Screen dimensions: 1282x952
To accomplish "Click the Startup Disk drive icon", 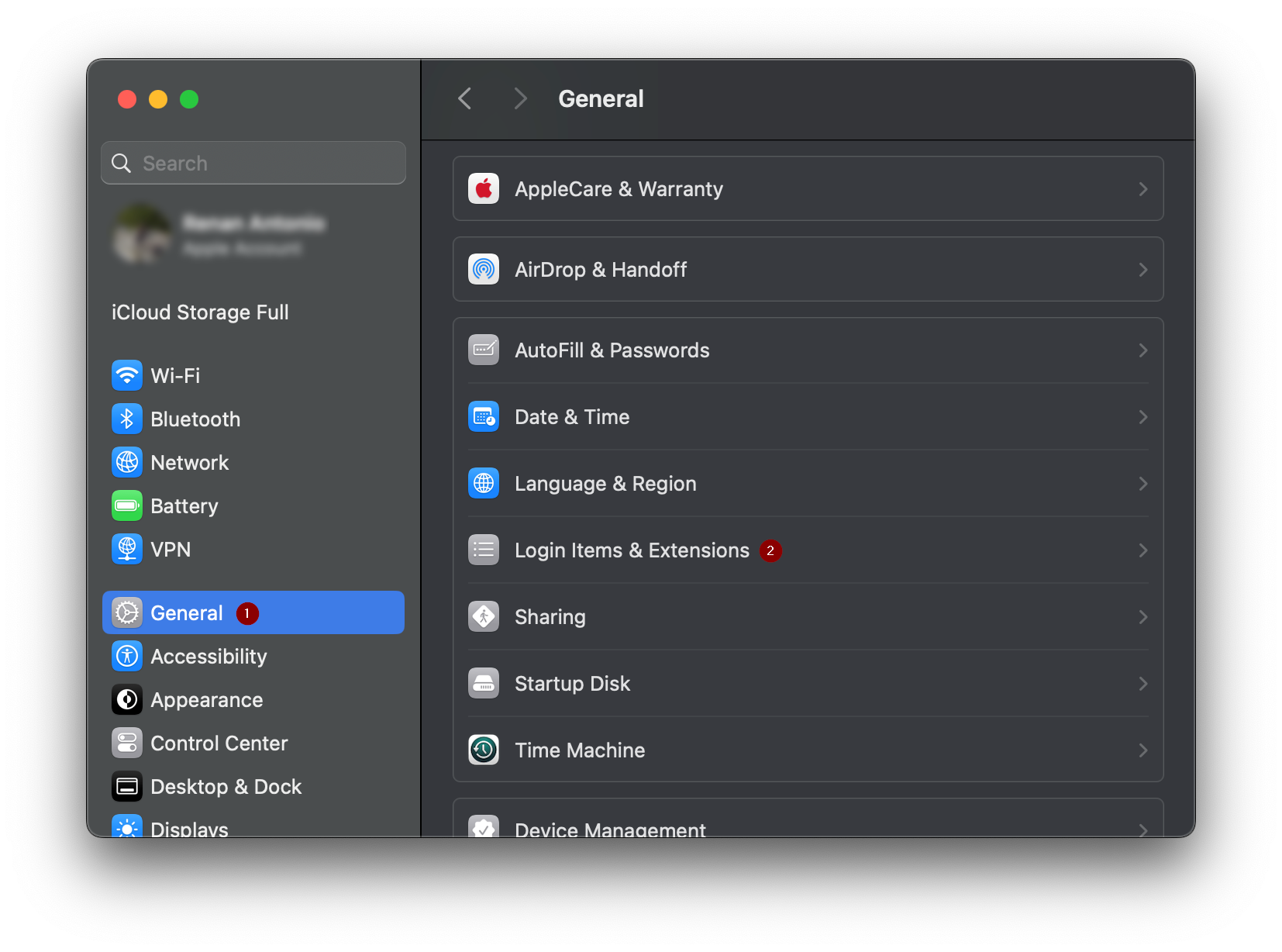I will tap(484, 684).
